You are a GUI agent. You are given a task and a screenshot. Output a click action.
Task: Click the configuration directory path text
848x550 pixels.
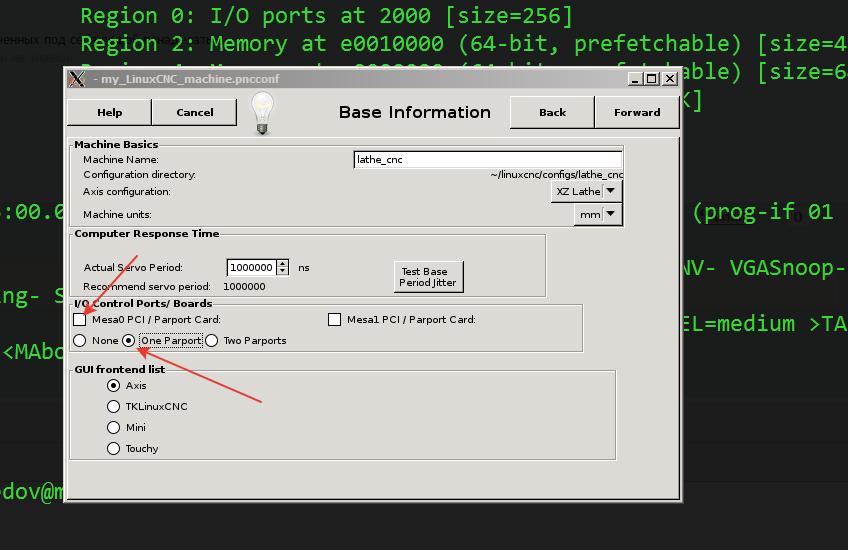point(556,175)
